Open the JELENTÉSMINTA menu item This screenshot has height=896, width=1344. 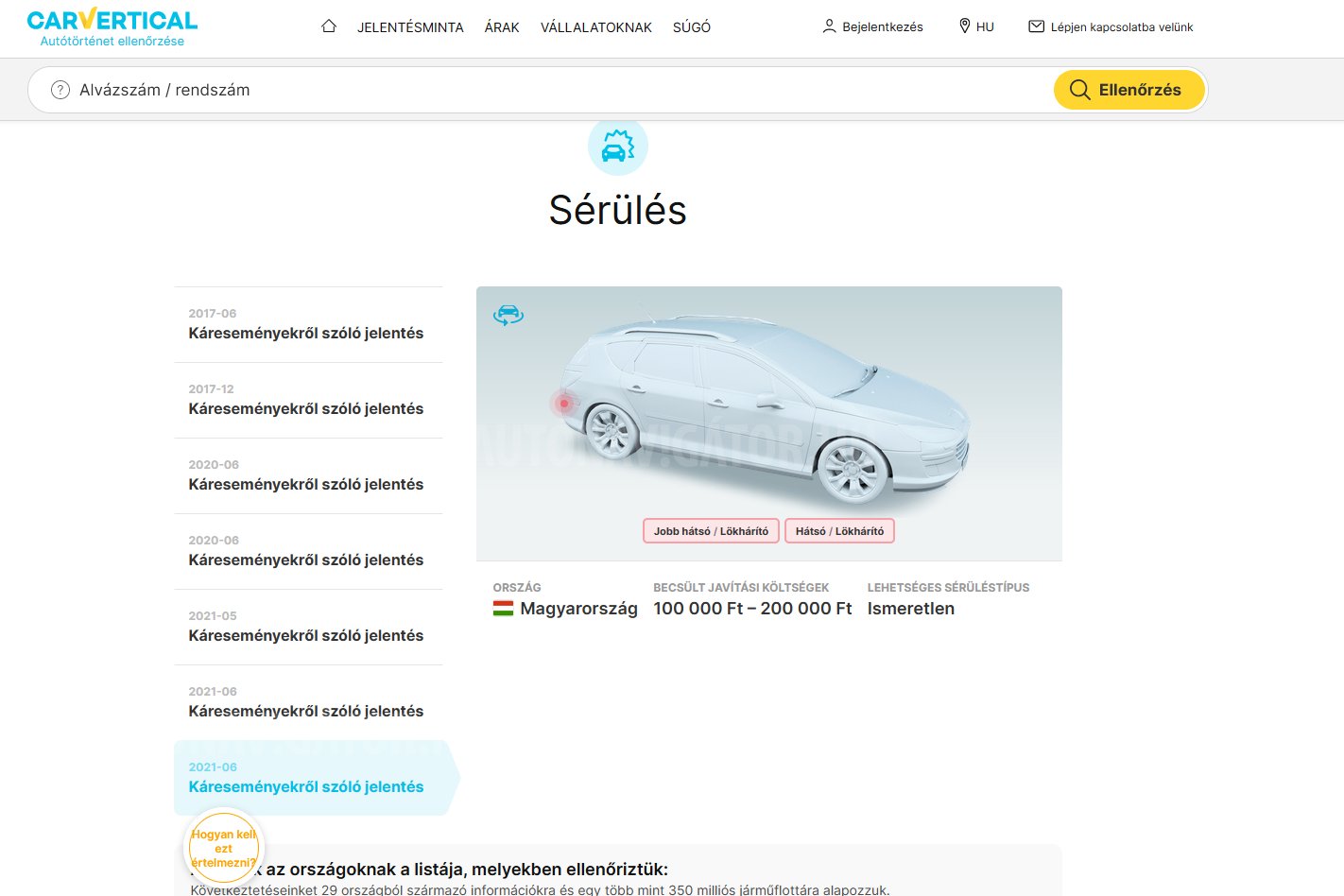pos(410,27)
